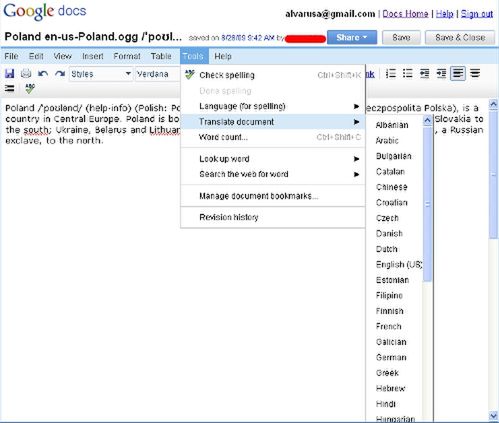Pick Czech from the translate submenu
The image size is (499, 423).
(x=387, y=218)
